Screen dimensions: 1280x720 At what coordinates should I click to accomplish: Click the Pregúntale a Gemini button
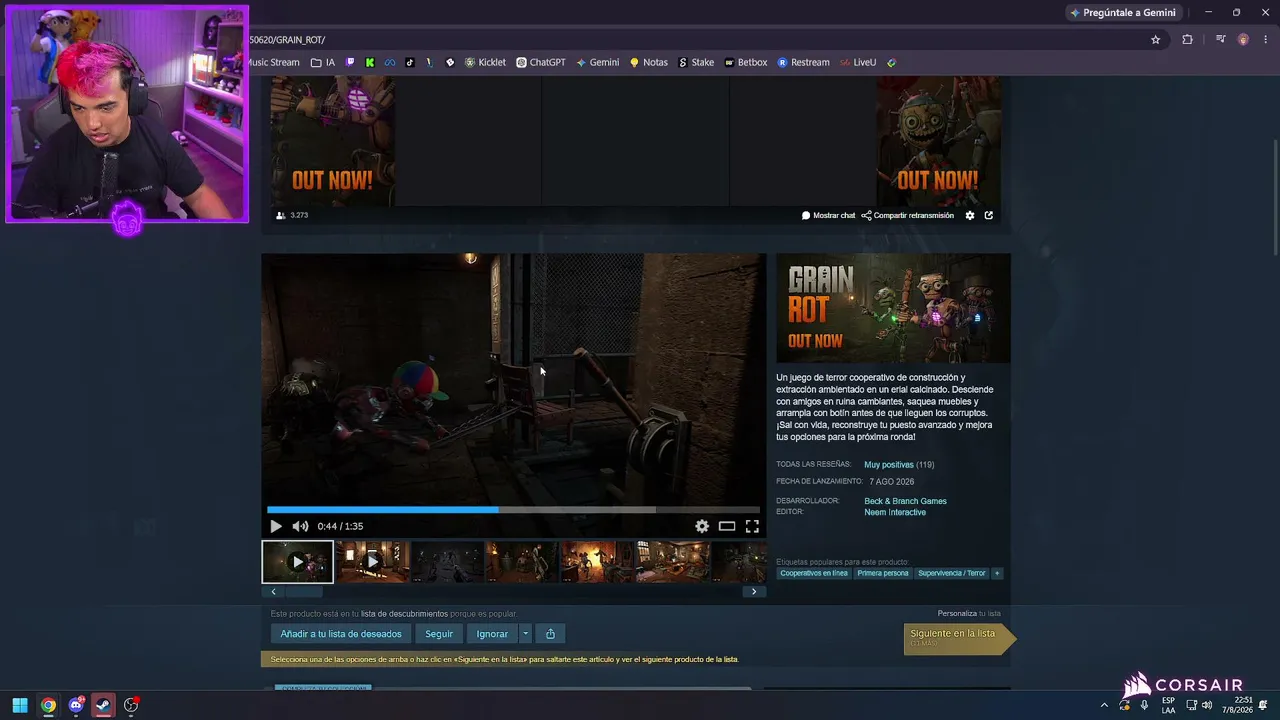1122,13
